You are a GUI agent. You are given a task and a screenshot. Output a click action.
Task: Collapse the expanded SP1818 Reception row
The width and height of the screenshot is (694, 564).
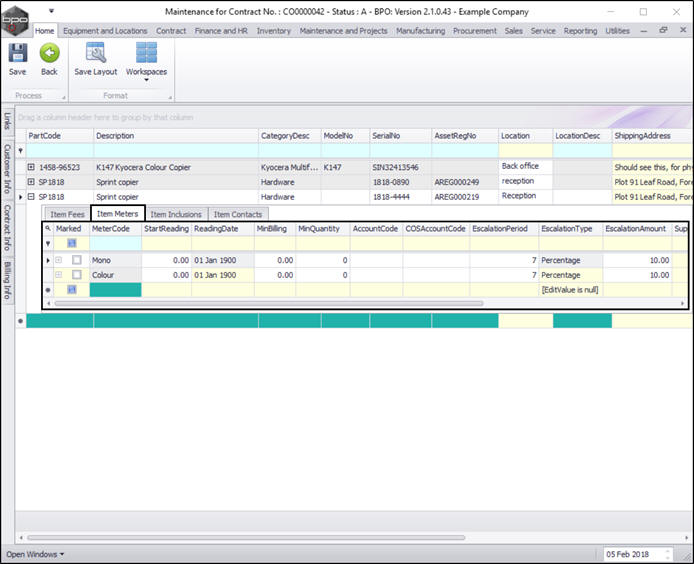pyautogui.click(x=31, y=197)
